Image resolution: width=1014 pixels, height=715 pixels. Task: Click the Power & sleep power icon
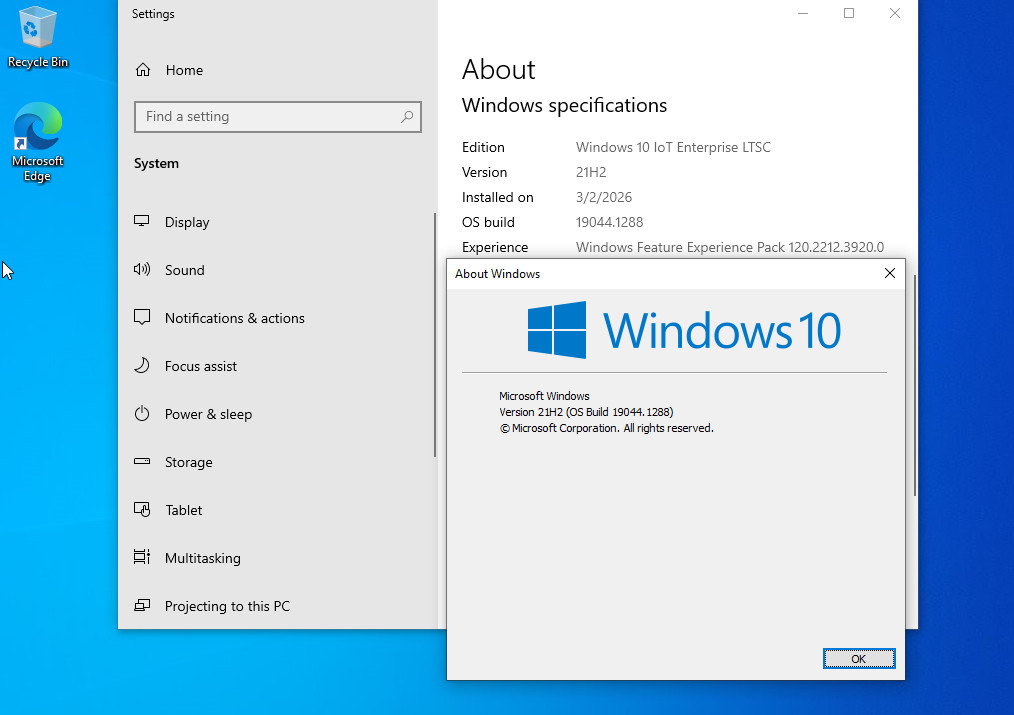142,414
